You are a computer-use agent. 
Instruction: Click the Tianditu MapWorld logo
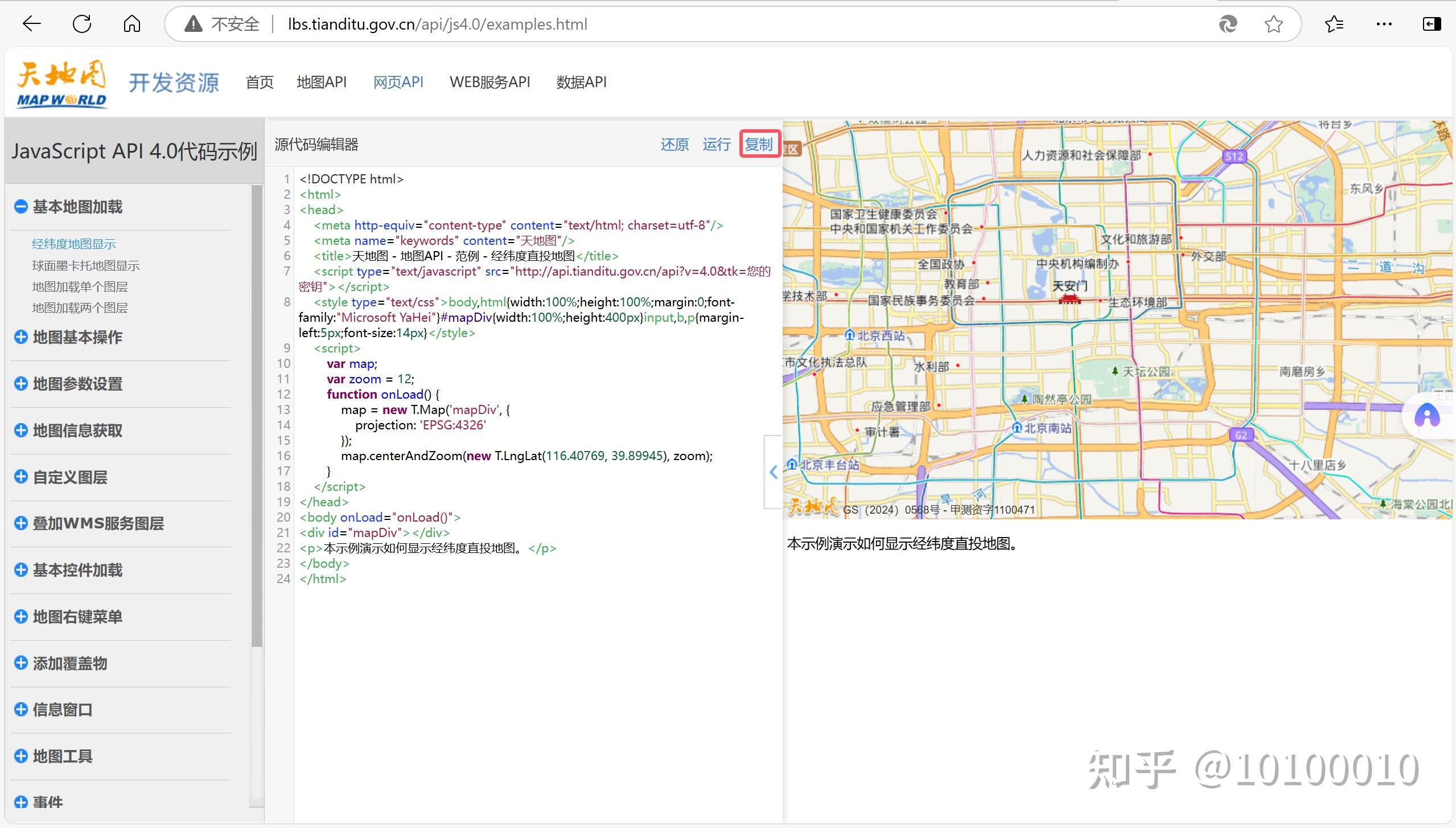(x=61, y=84)
